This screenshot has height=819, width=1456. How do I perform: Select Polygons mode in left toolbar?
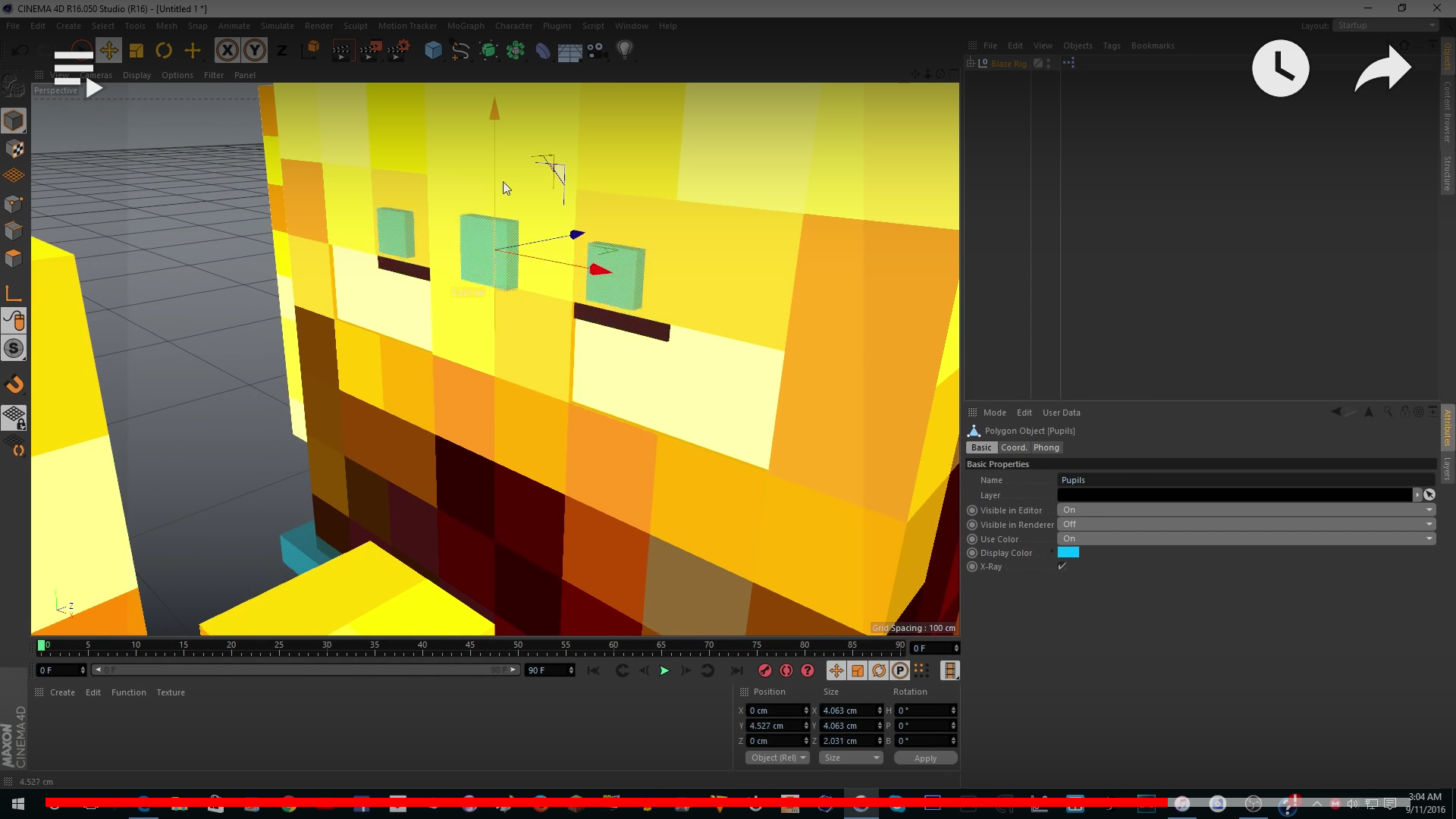(14, 258)
